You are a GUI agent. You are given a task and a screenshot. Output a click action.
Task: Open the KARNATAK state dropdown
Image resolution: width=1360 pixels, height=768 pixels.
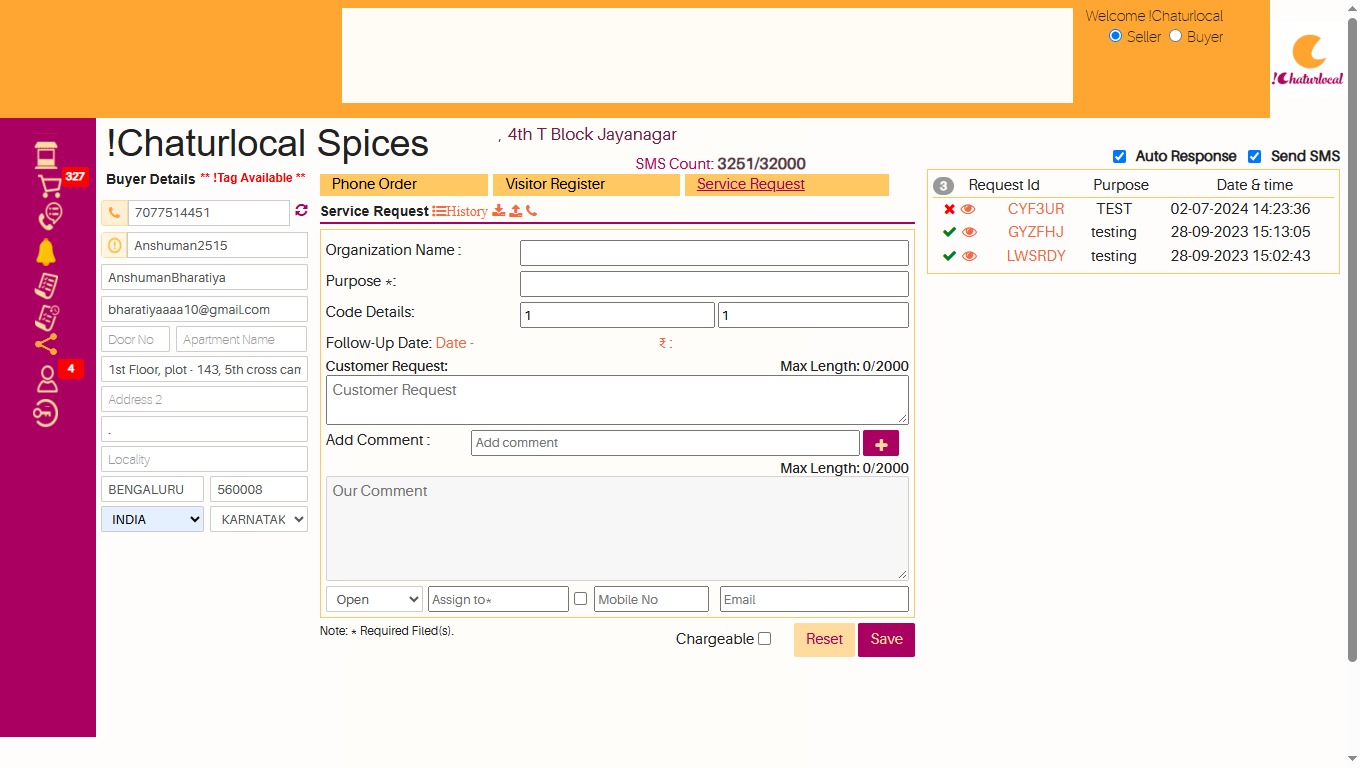tap(258, 519)
